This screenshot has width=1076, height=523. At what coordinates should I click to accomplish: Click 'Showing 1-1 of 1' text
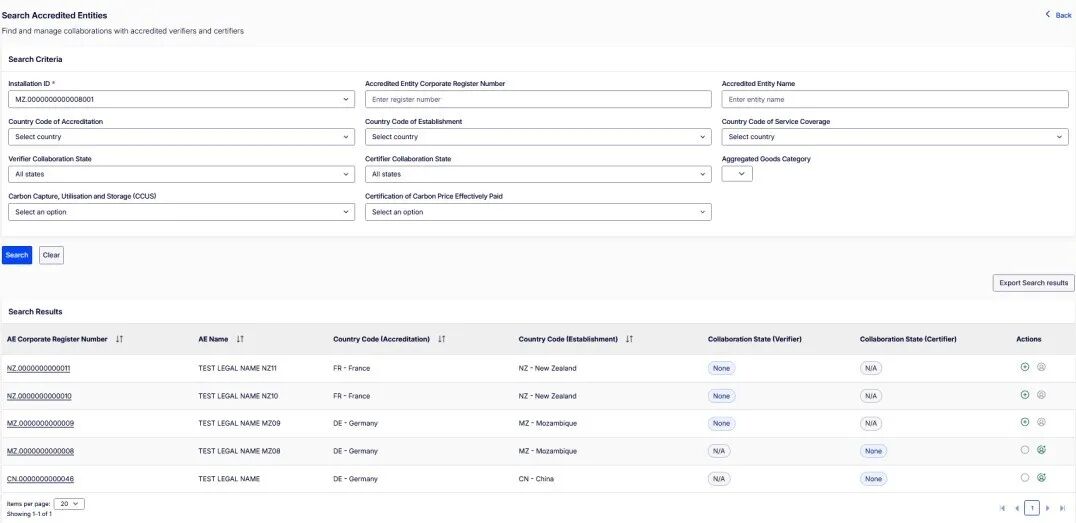[x=30, y=513]
